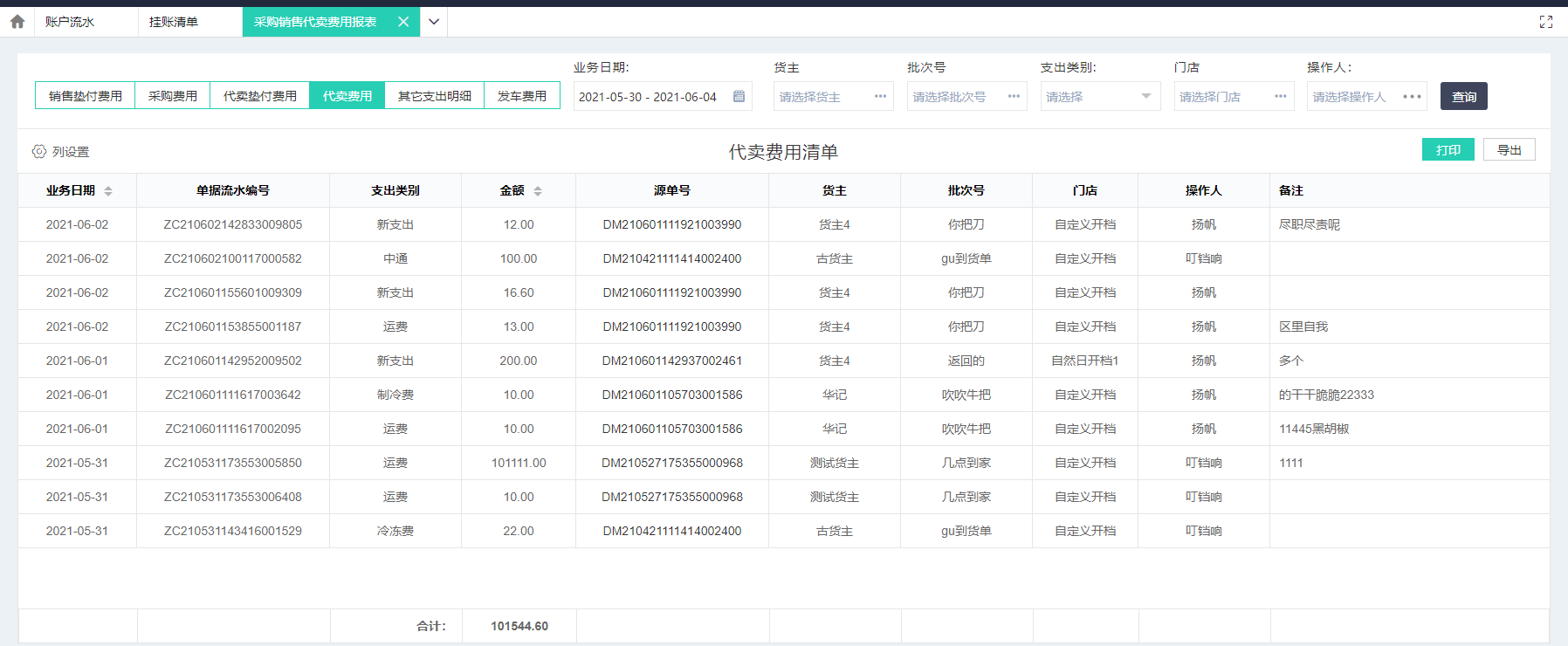Expand the tab list chevron dropdown
The image size is (1568, 646).
[x=434, y=22]
